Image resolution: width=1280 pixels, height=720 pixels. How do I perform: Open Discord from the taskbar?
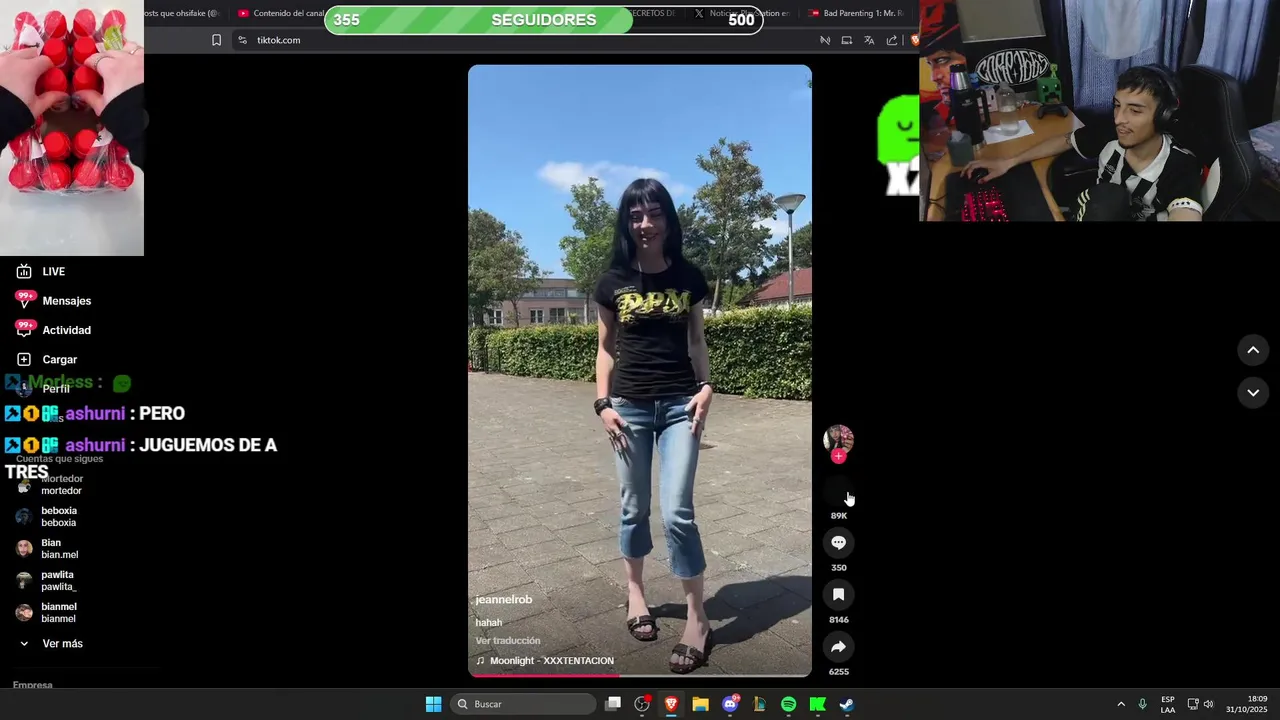(730, 704)
